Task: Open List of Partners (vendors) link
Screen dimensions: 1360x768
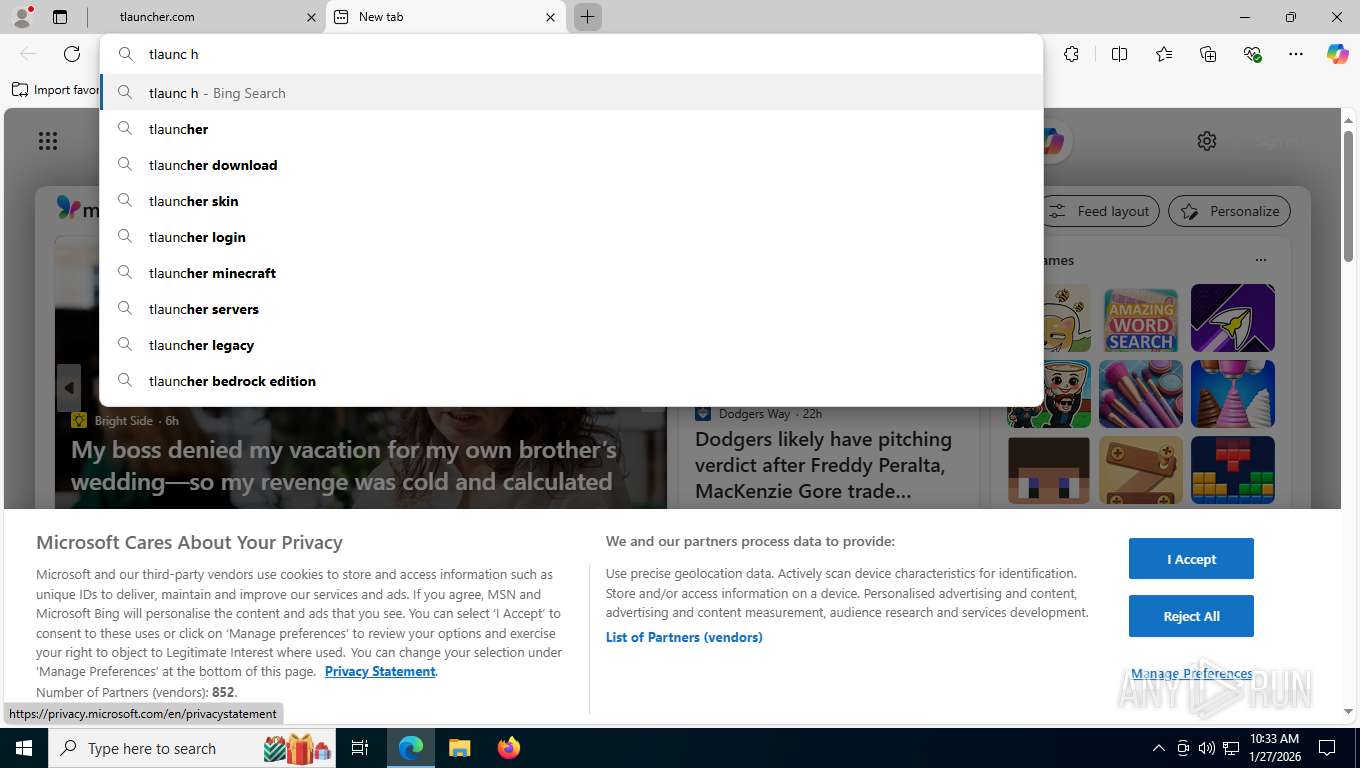Action: [x=684, y=637]
